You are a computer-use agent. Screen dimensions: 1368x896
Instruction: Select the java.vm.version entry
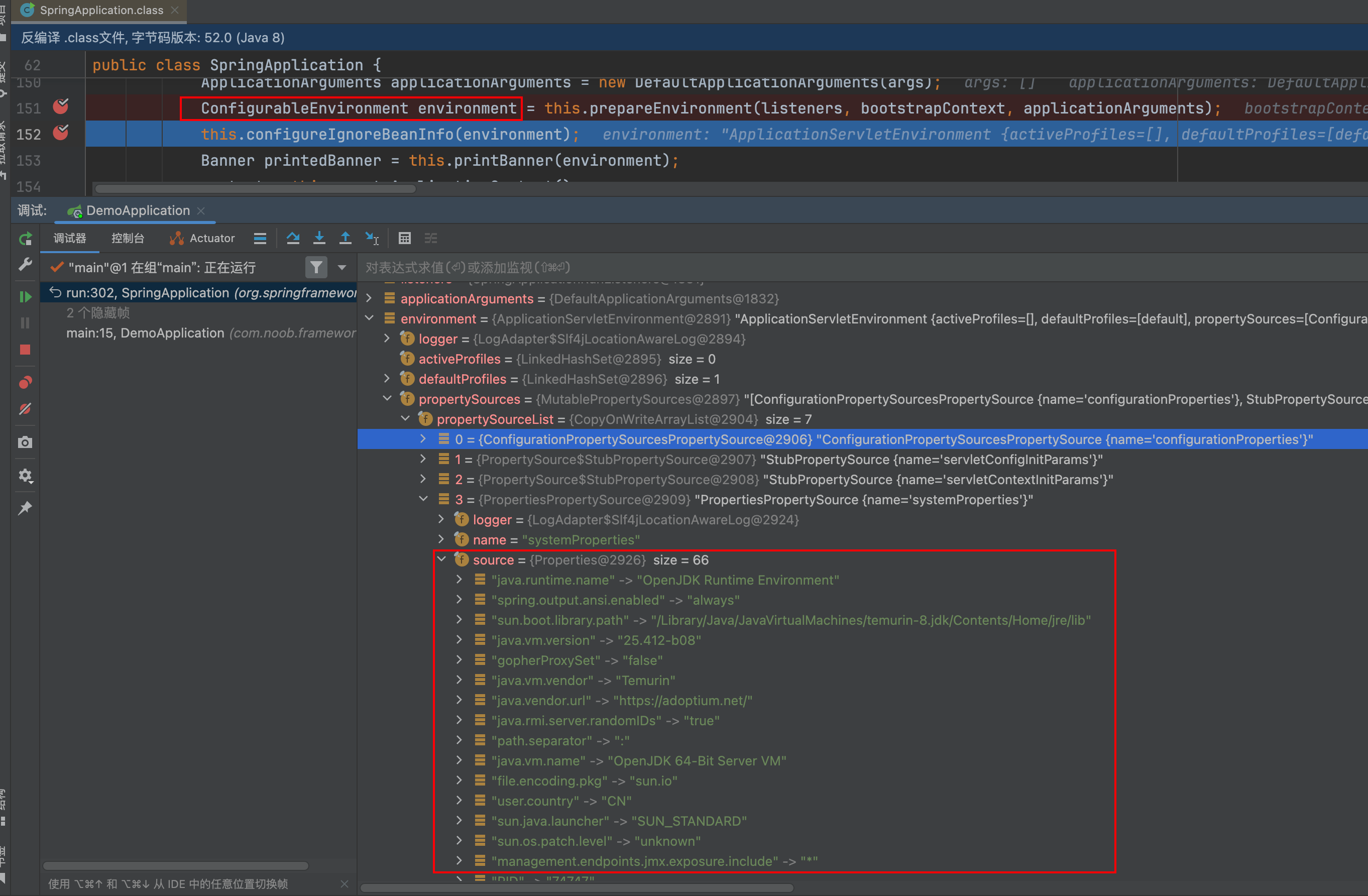point(862,640)
